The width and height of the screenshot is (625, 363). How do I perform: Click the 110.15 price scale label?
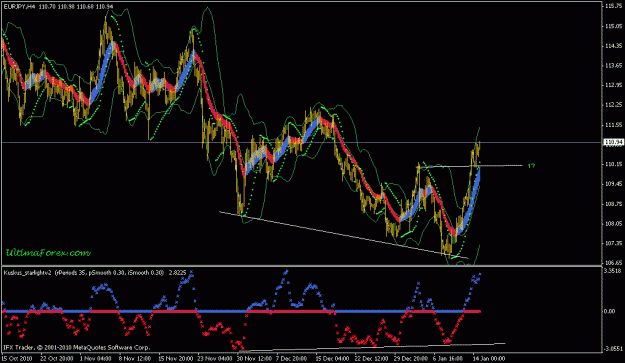click(614, 164)
